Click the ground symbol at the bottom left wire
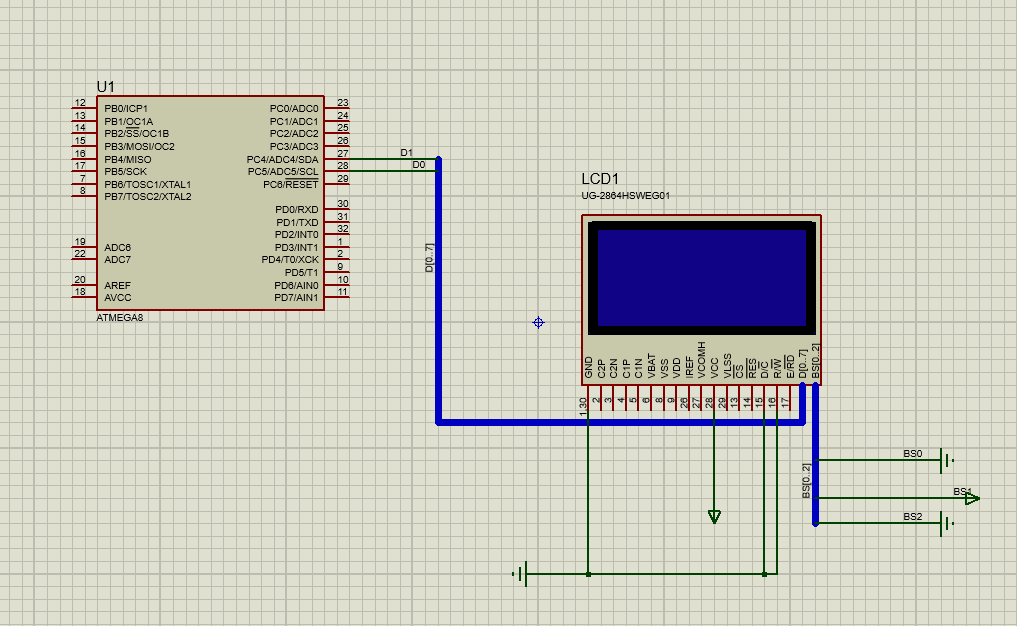 [x=520, y=574]
